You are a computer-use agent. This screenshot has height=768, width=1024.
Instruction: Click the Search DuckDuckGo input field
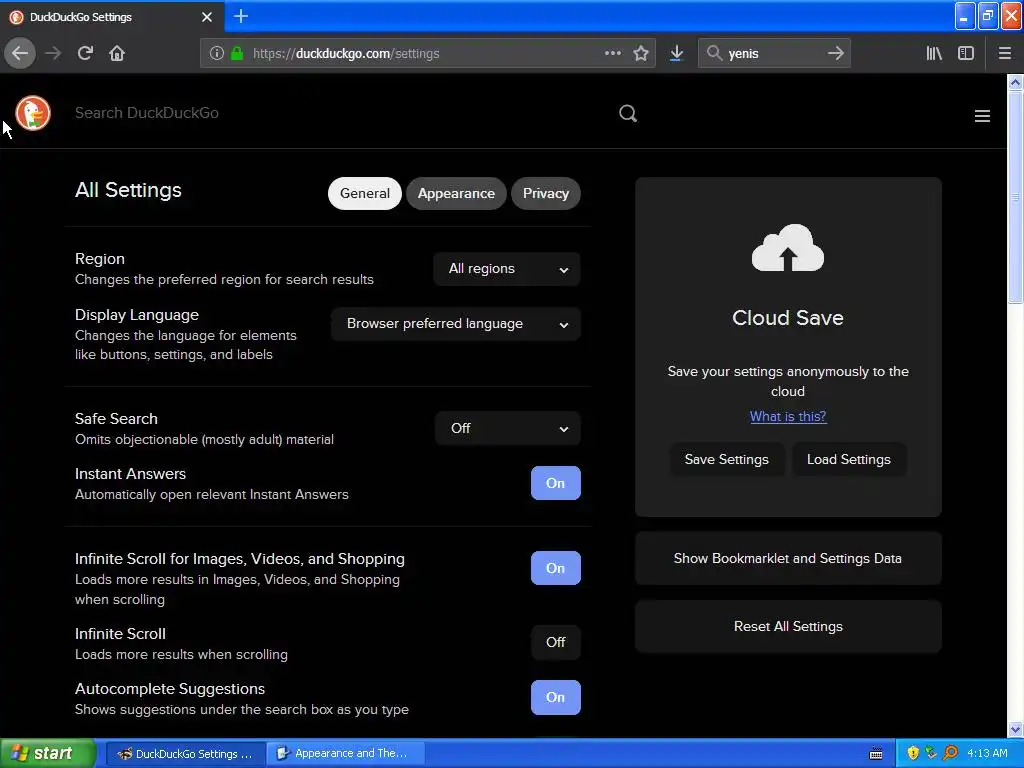click(340, 113)
